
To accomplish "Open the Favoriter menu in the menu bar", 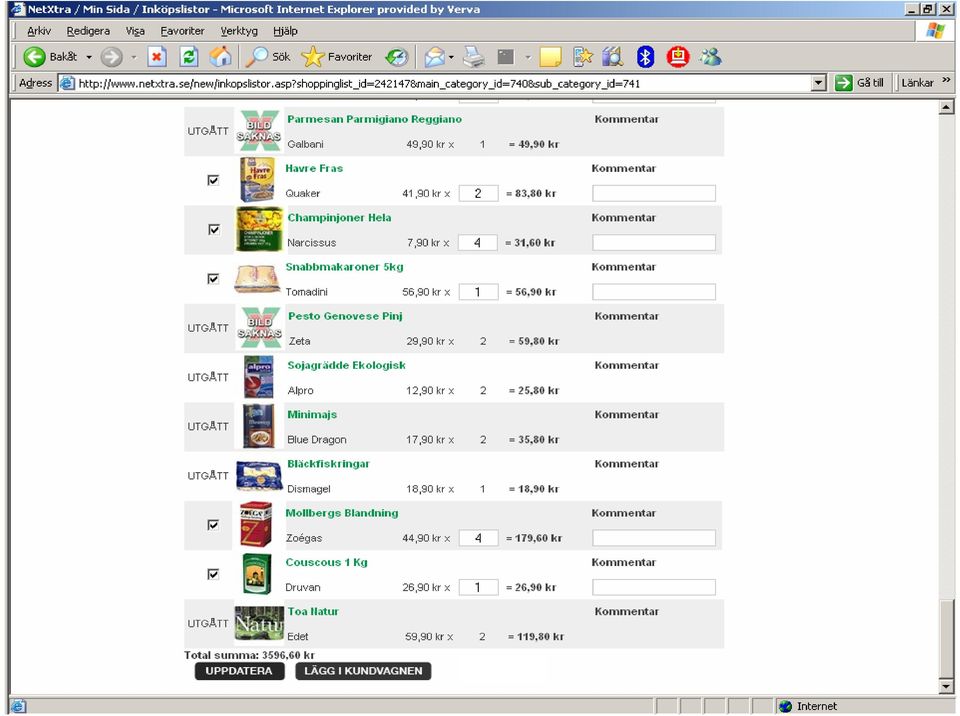I will pyautogui.click(x=182, y=31).
